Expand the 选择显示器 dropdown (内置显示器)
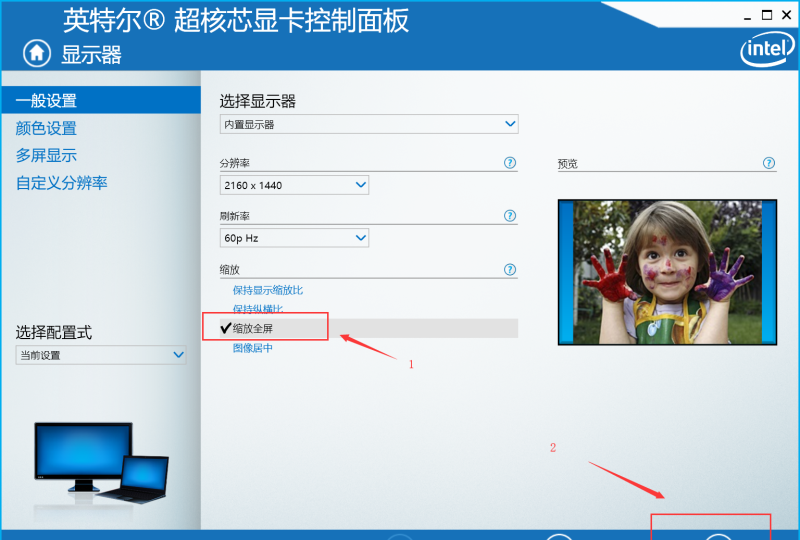 pyautogui.click(x=369, y=124)
